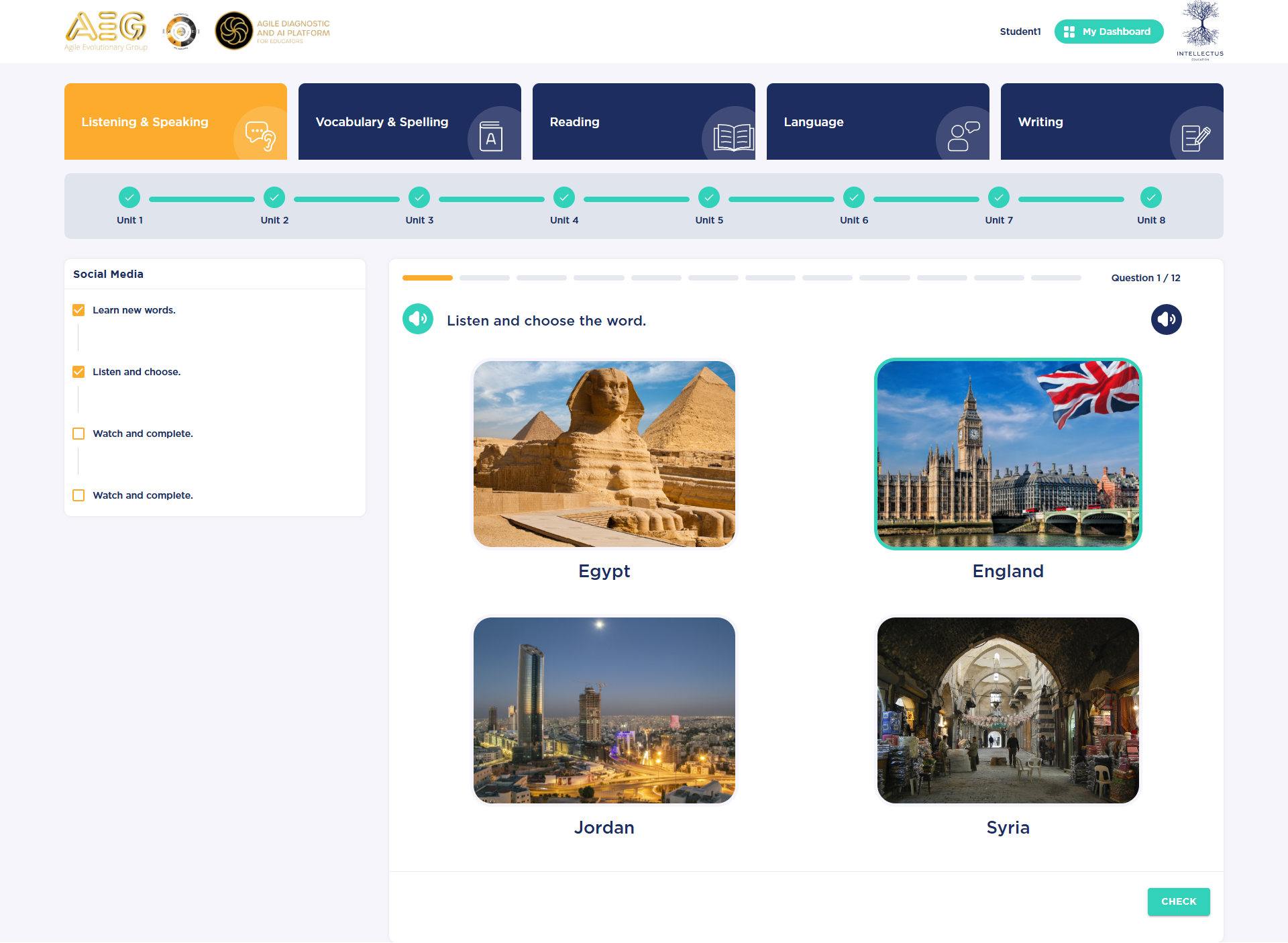
Task: Select the Unit 6 checkmark circle
Action: point(854,197)
